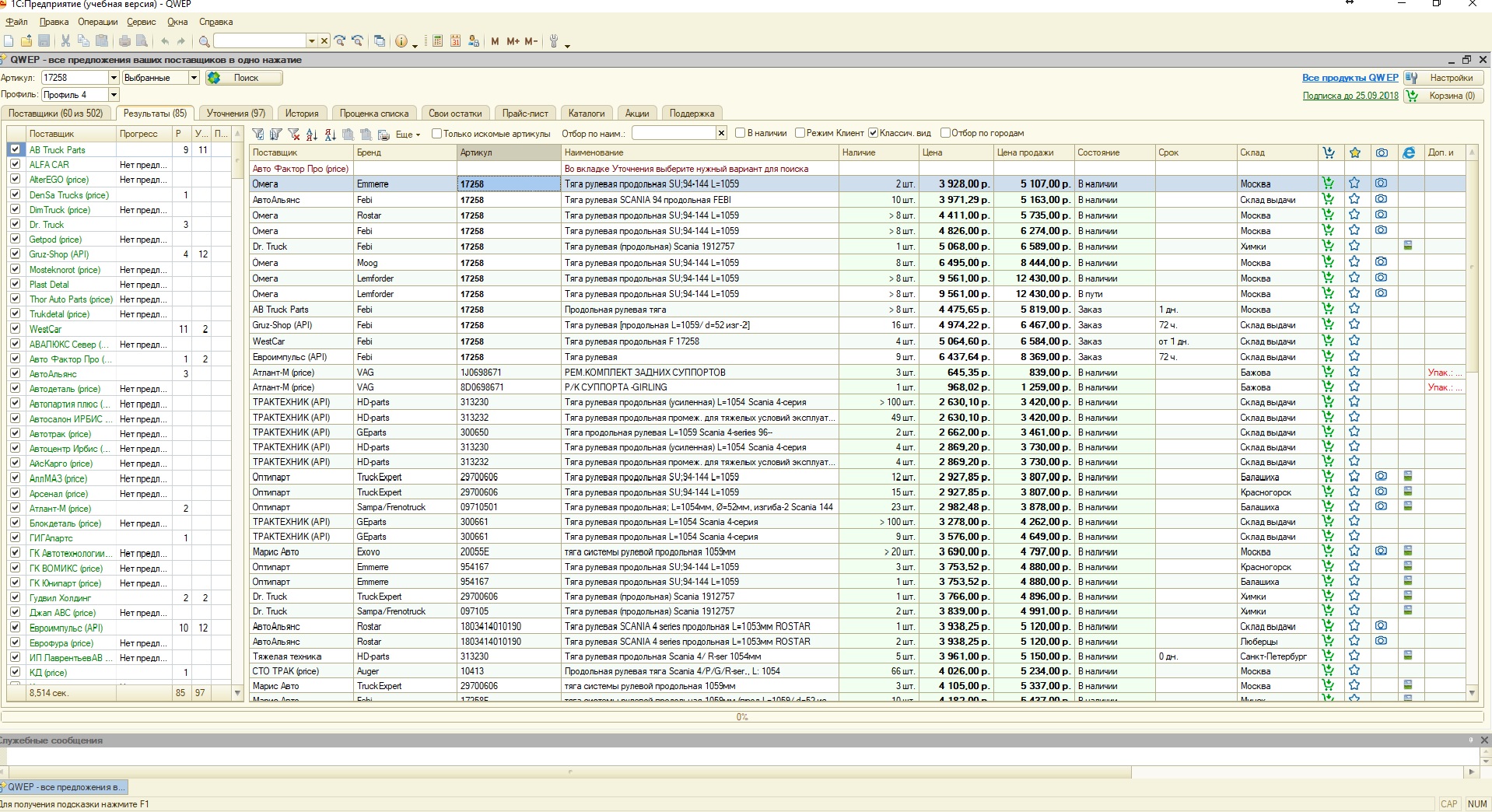Click the 'Корзина (0)' button

(x=1444, y=96)
